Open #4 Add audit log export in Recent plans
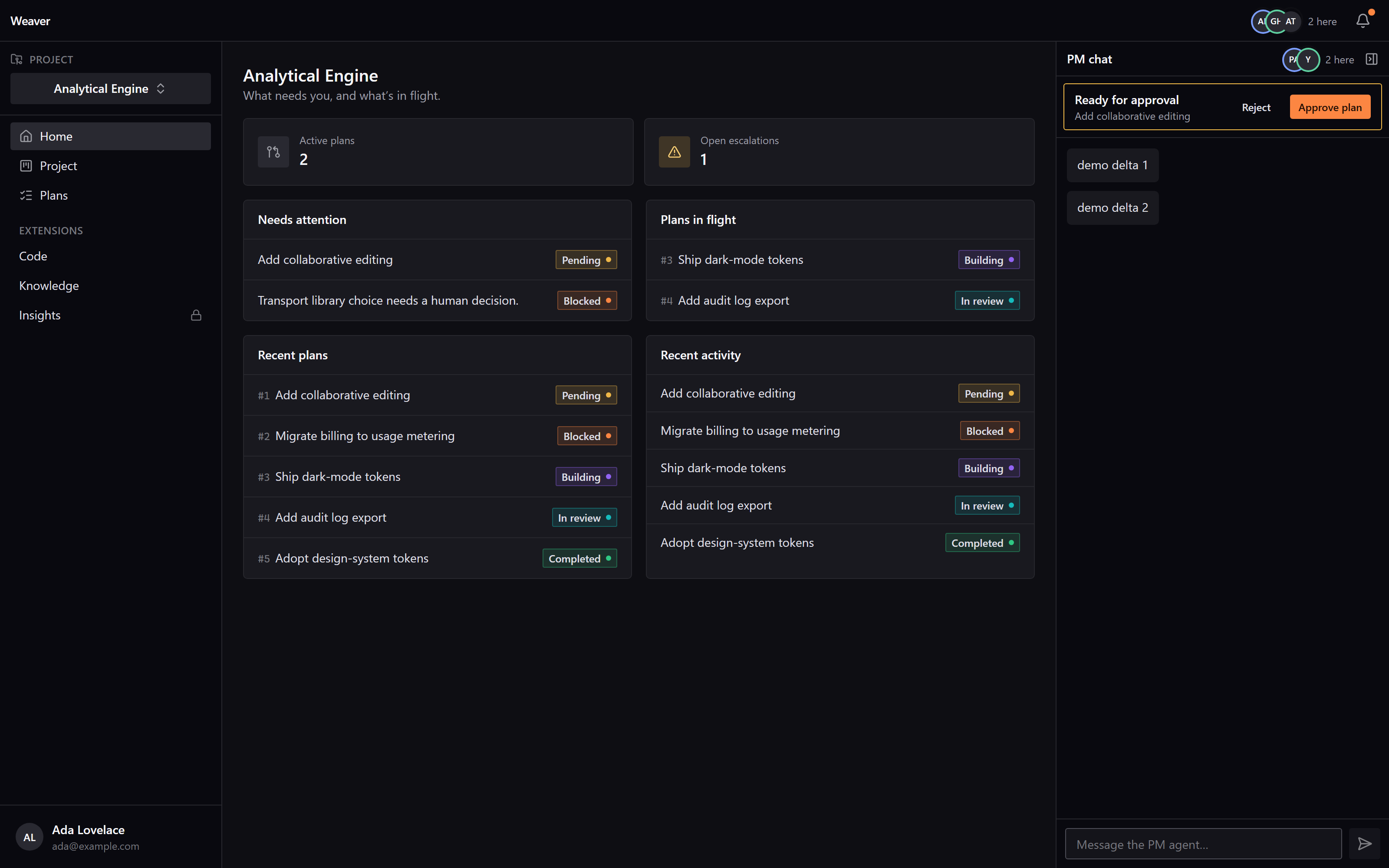This screenshot has width=1389, height=868. [438, 517]
